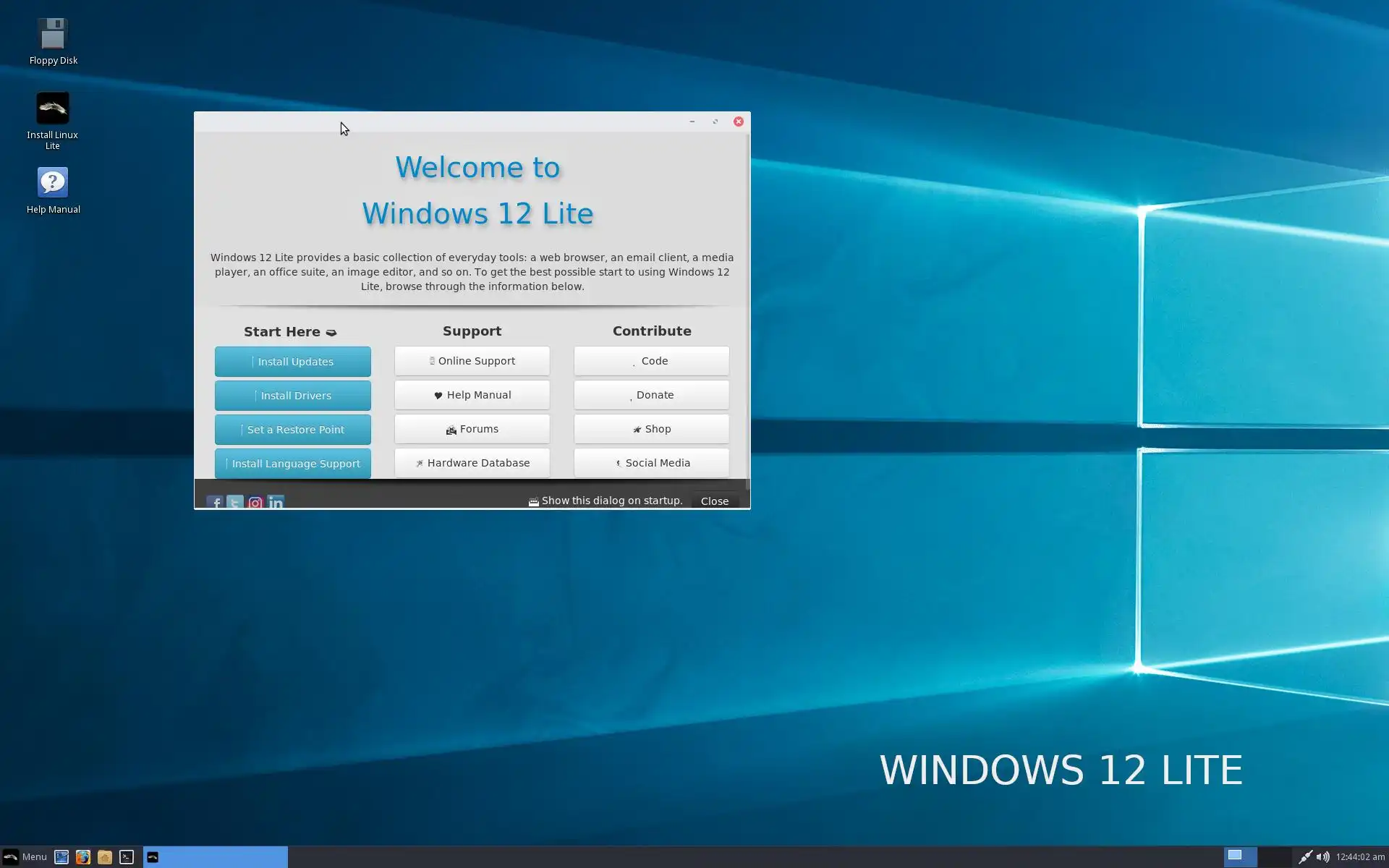Open the Facebook icon in dialog footer
The image size is (1389, 868).
215,501
